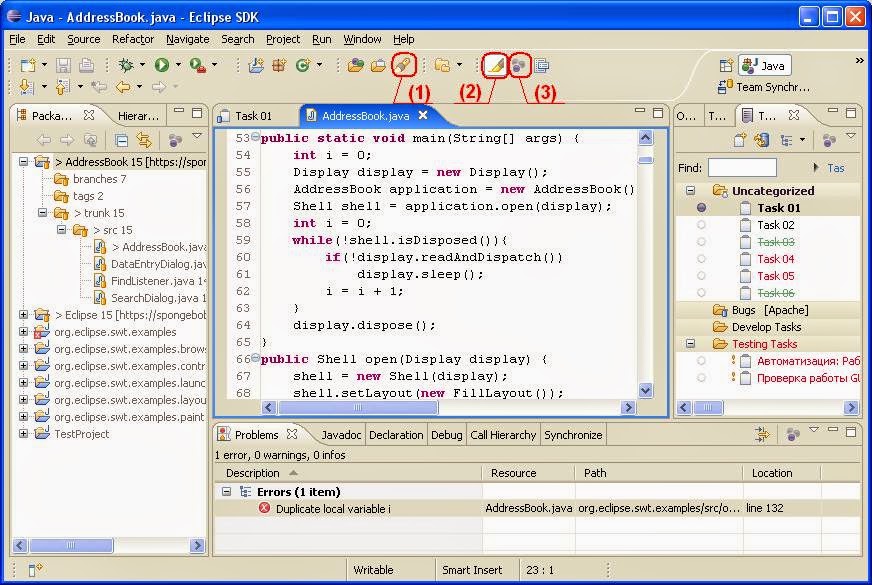
Task: Click the Java perspective button
Action: click(x=765, y=66)
